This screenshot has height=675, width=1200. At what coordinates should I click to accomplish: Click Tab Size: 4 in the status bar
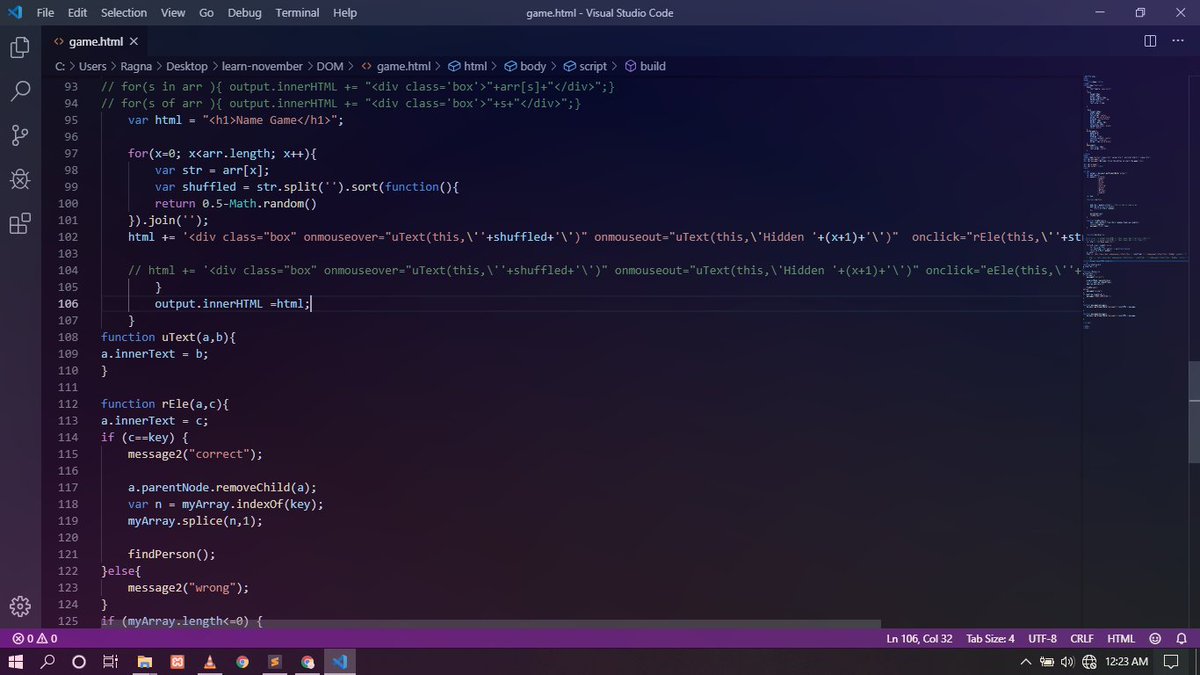(990, 638)
